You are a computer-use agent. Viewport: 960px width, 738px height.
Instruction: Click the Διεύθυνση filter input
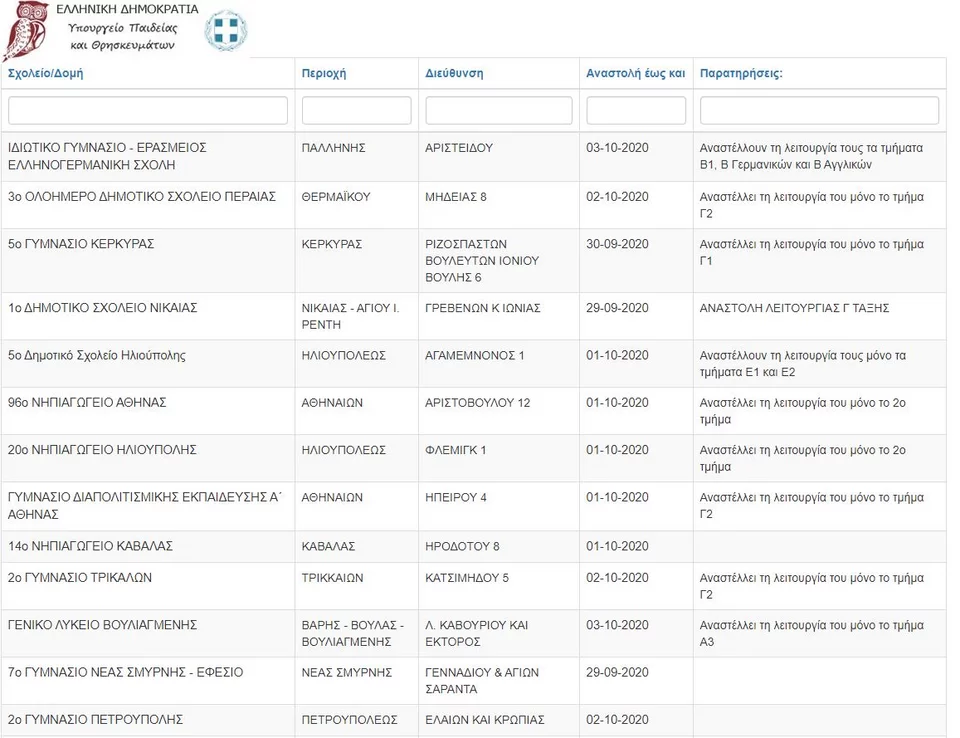click(499, 110)
